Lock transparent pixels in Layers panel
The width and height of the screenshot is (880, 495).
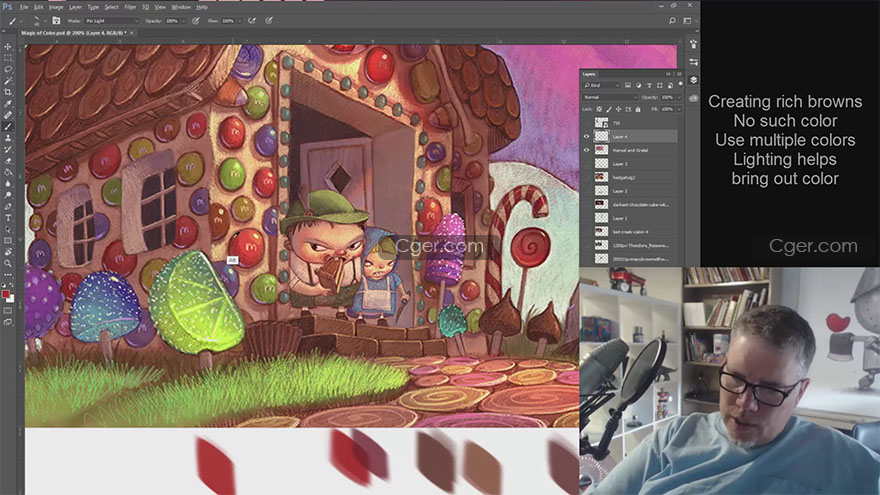(x=599, y=109)
